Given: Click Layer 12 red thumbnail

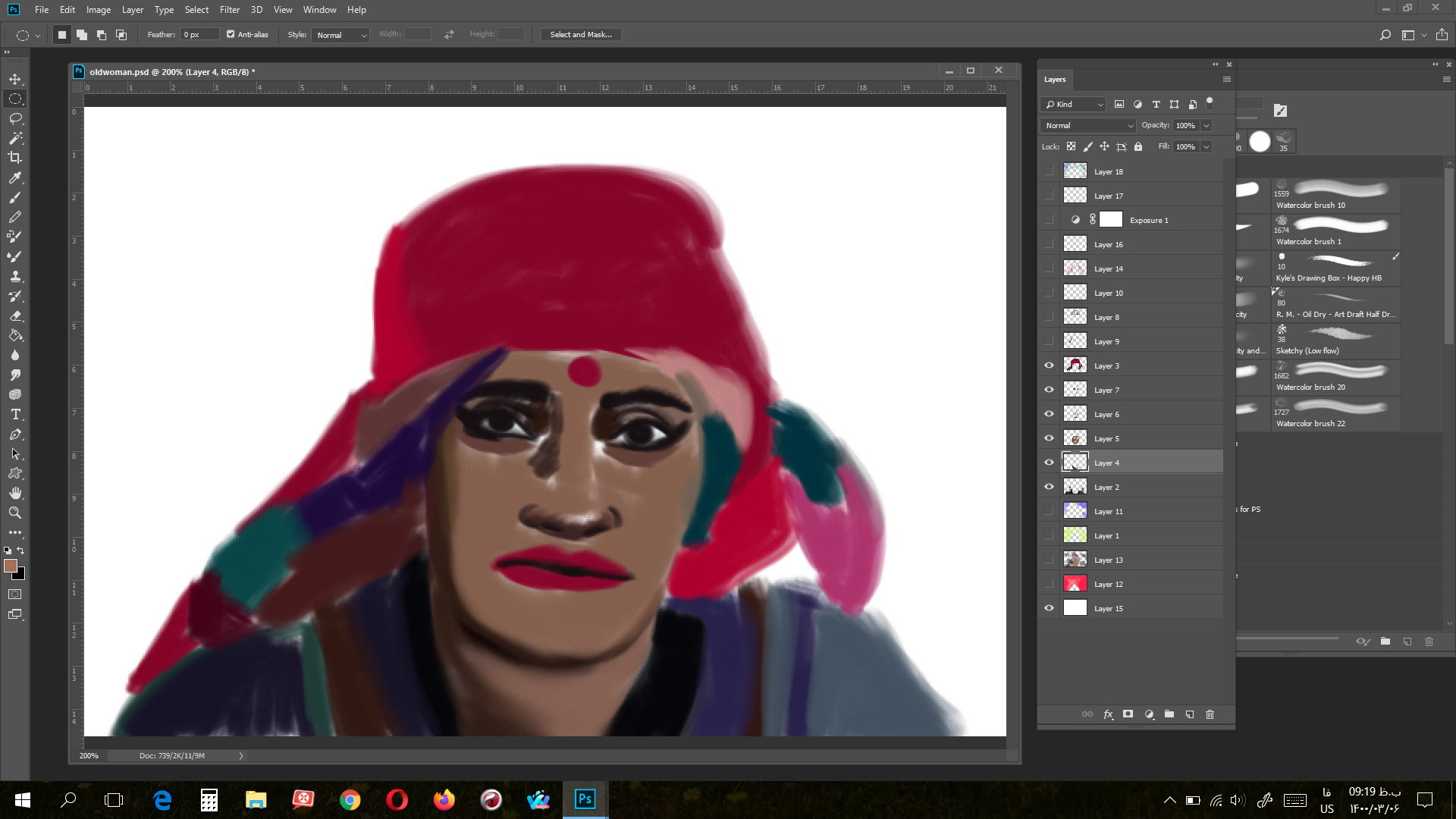Looking at the screenshot, I should point(1075,584).
